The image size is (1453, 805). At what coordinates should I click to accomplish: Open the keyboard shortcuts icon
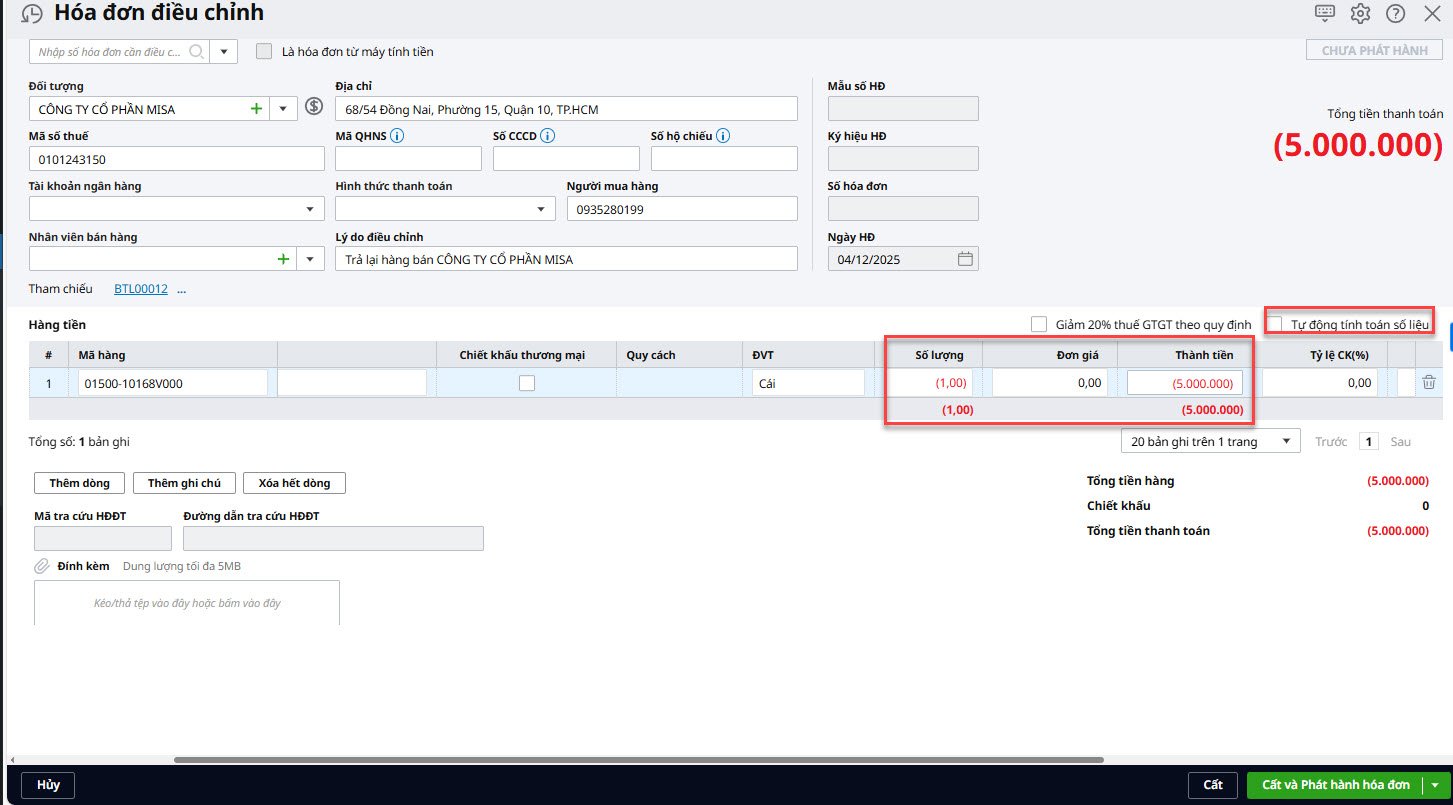pyautogui.click(x=1324, y=13)
